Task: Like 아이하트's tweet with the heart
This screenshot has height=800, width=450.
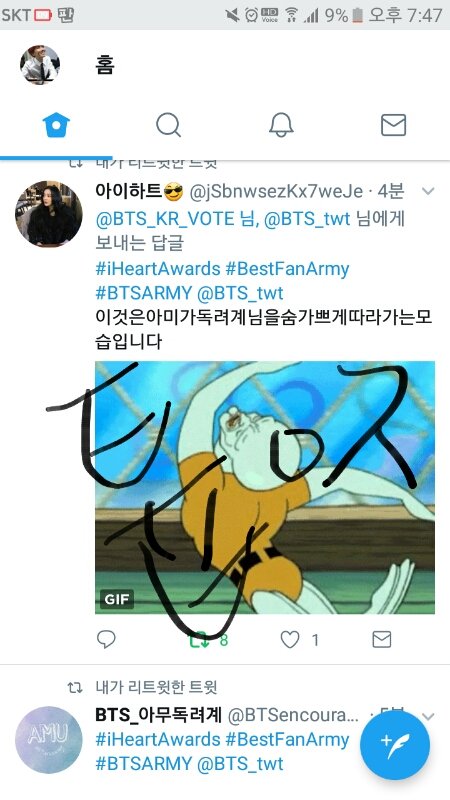Action: 290,639
